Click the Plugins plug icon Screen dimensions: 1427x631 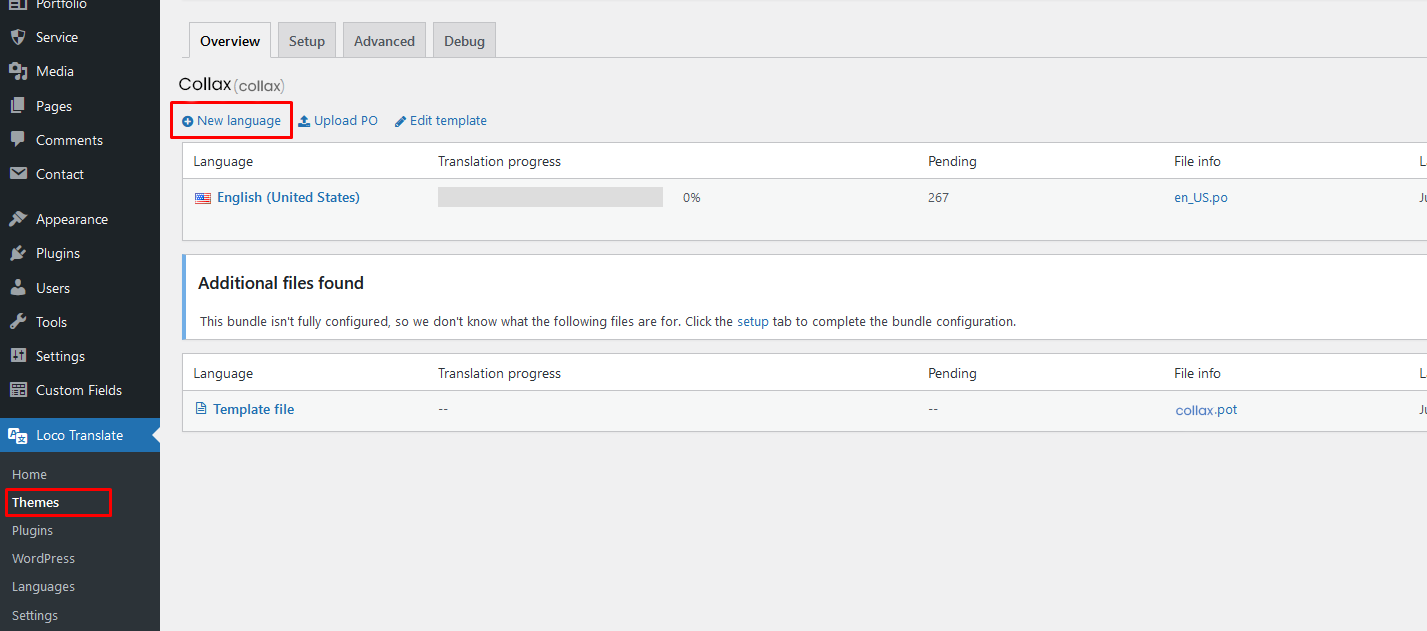(18, 253)
